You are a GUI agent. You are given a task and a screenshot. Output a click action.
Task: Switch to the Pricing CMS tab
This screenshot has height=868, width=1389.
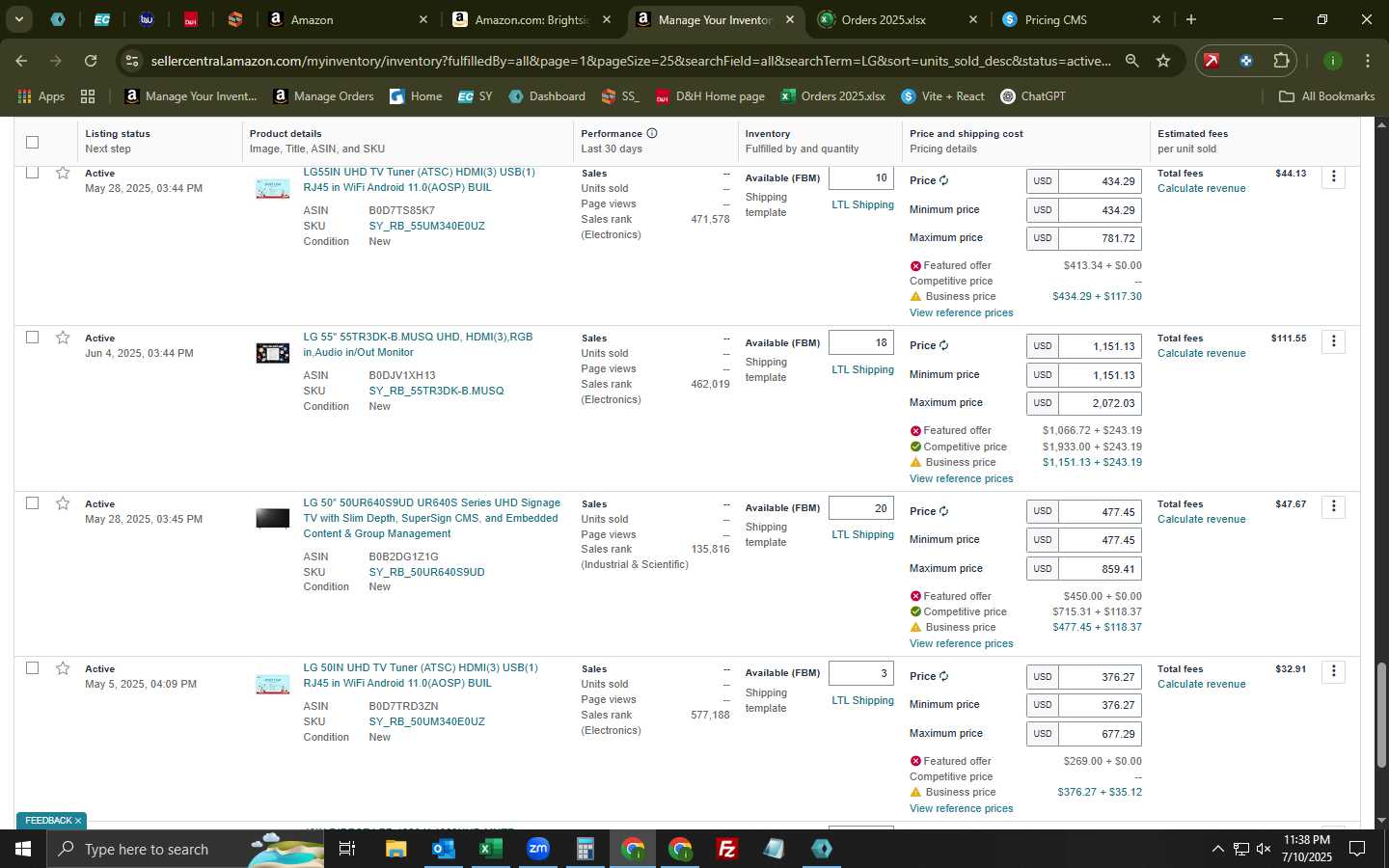pos(1080,19)
